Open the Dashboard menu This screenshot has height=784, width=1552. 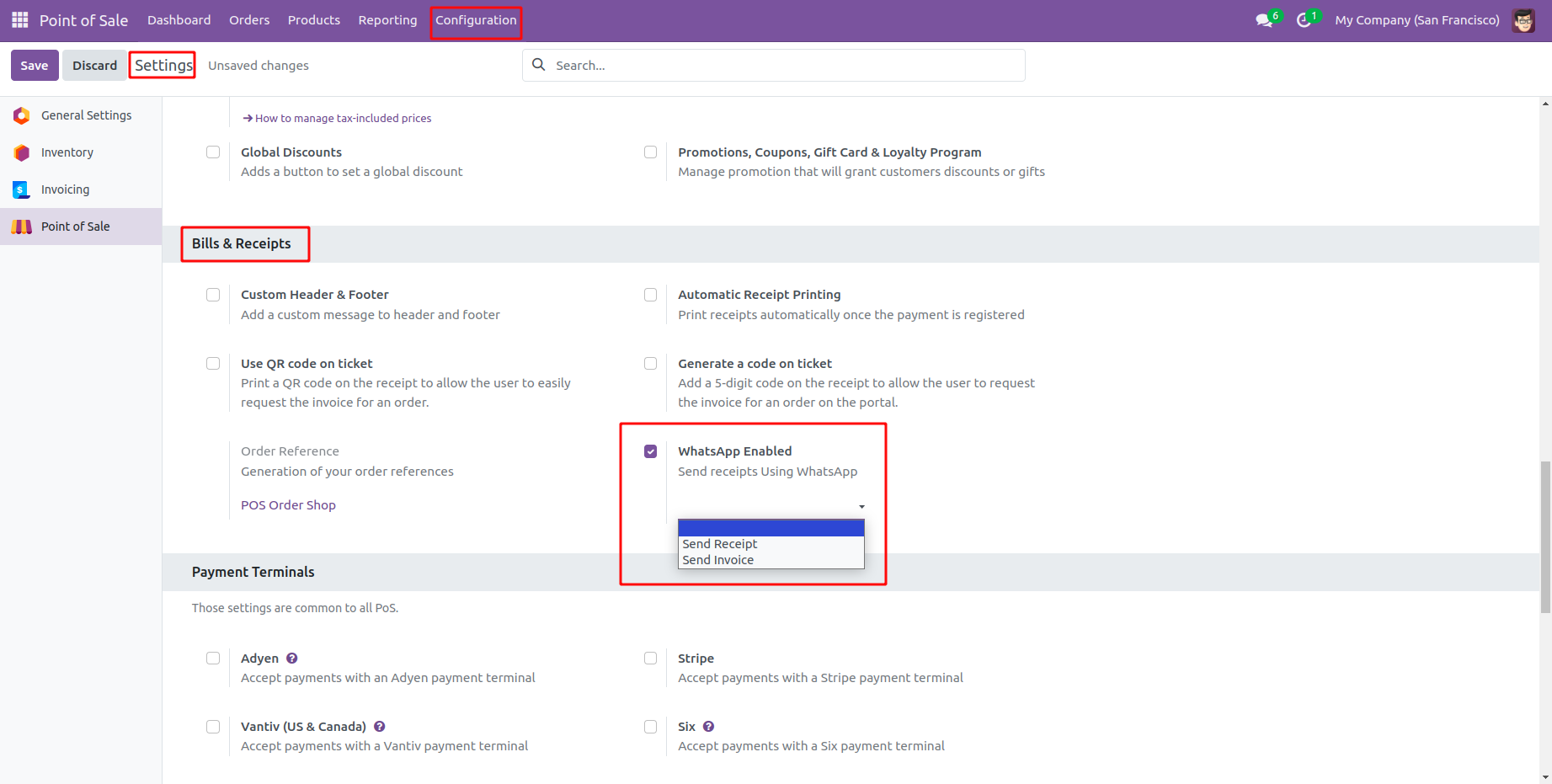(x=179, y=20)
